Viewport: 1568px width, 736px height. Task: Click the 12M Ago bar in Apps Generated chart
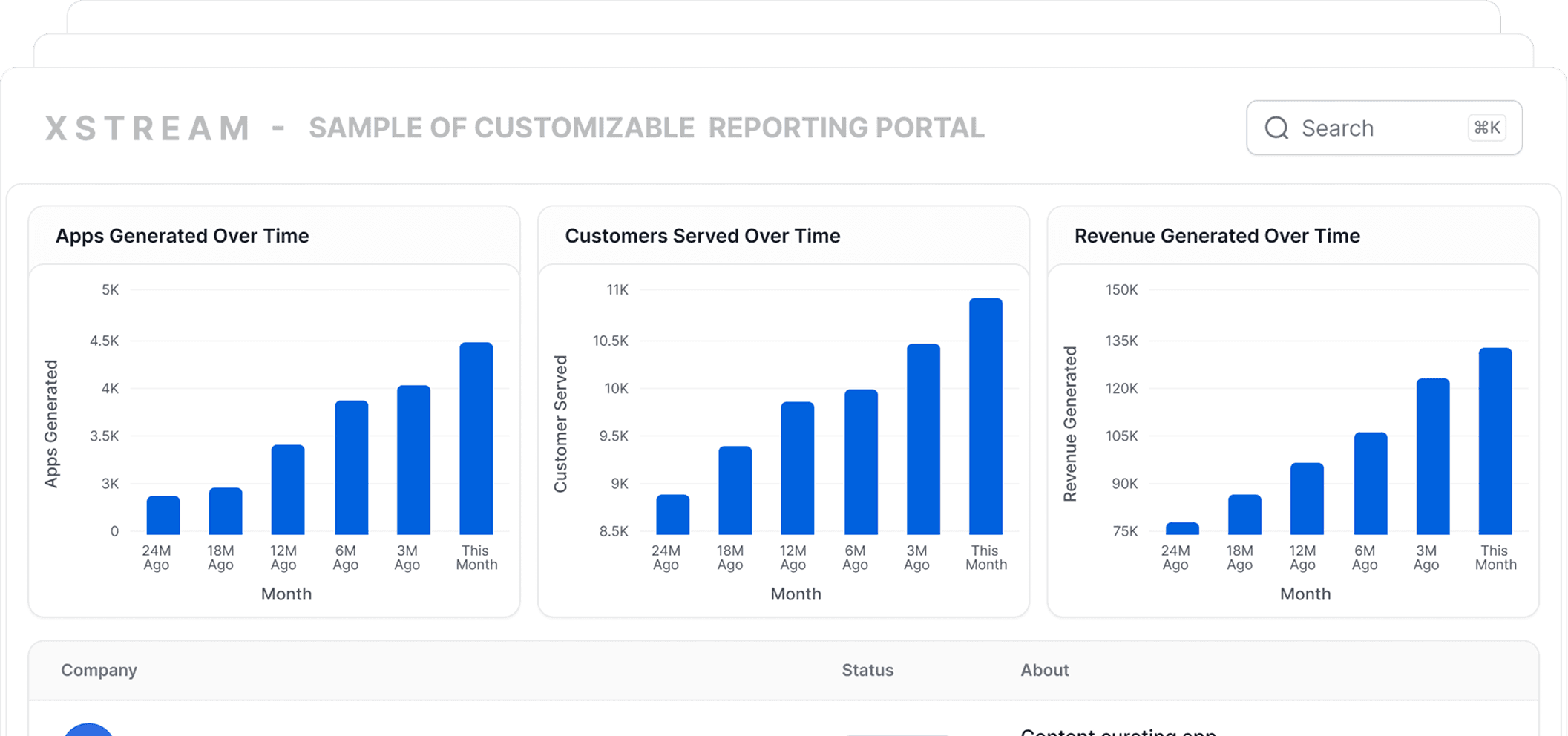[288, 490]
